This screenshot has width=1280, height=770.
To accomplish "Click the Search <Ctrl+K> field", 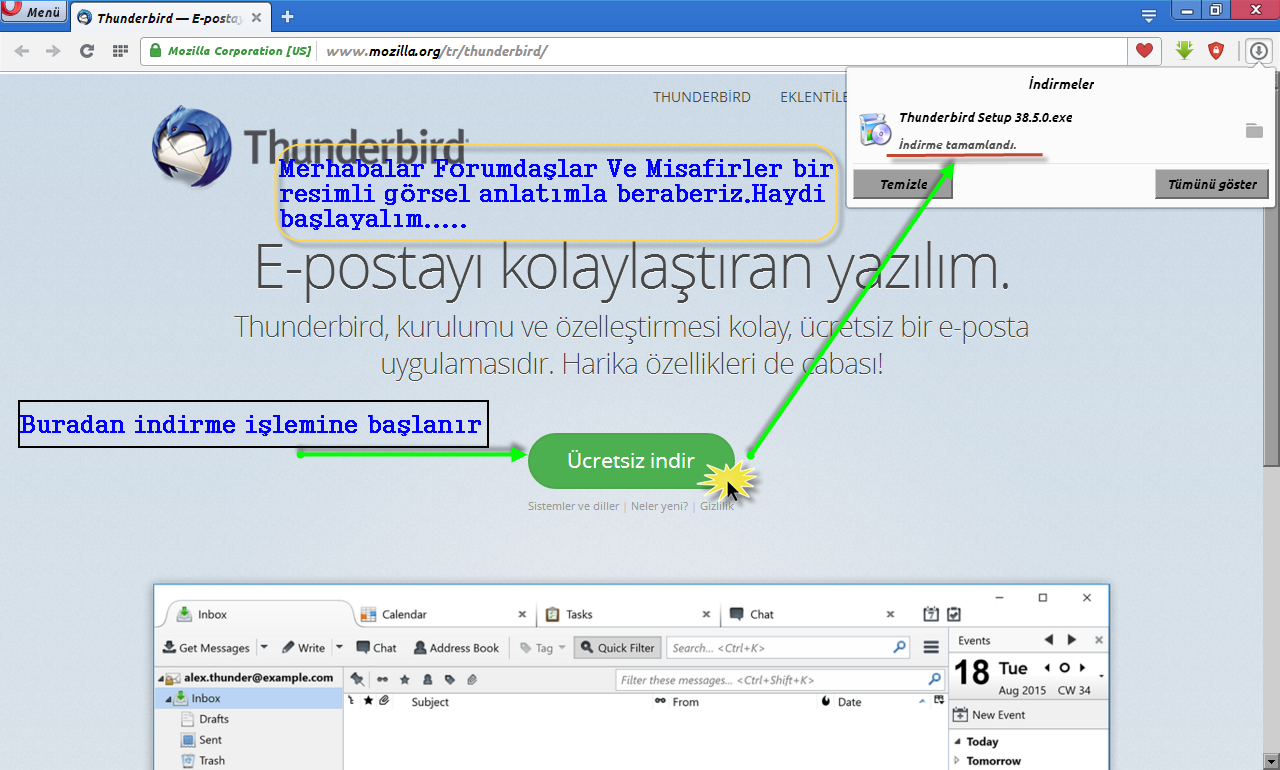I will coord(788,648).
